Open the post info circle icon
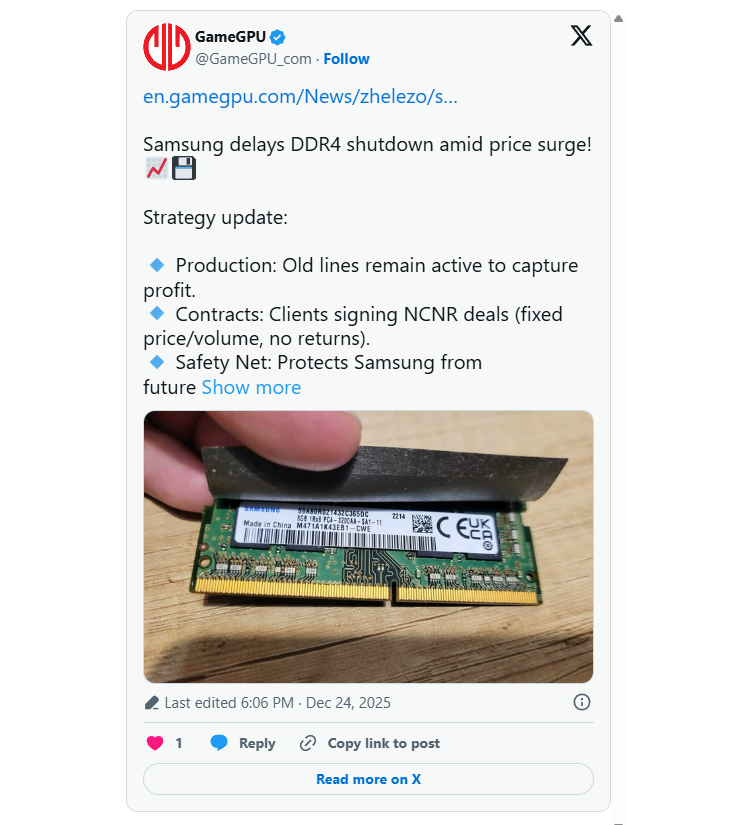745x825 pixels. [582, 702]
